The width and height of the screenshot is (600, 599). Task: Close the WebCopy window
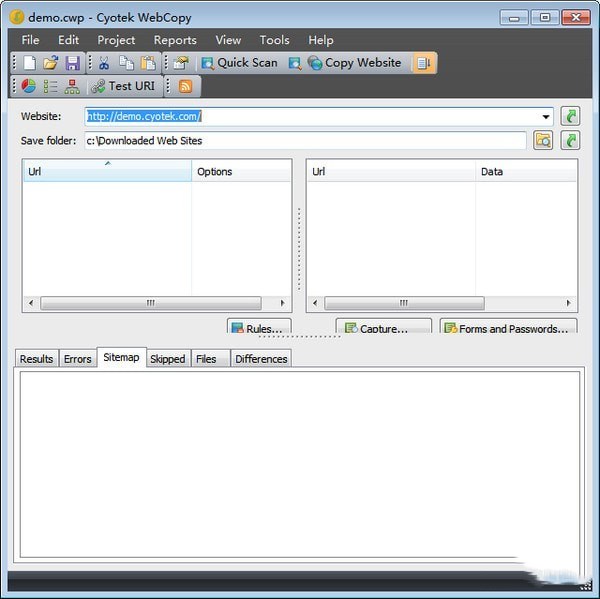(x=576, y=18)
